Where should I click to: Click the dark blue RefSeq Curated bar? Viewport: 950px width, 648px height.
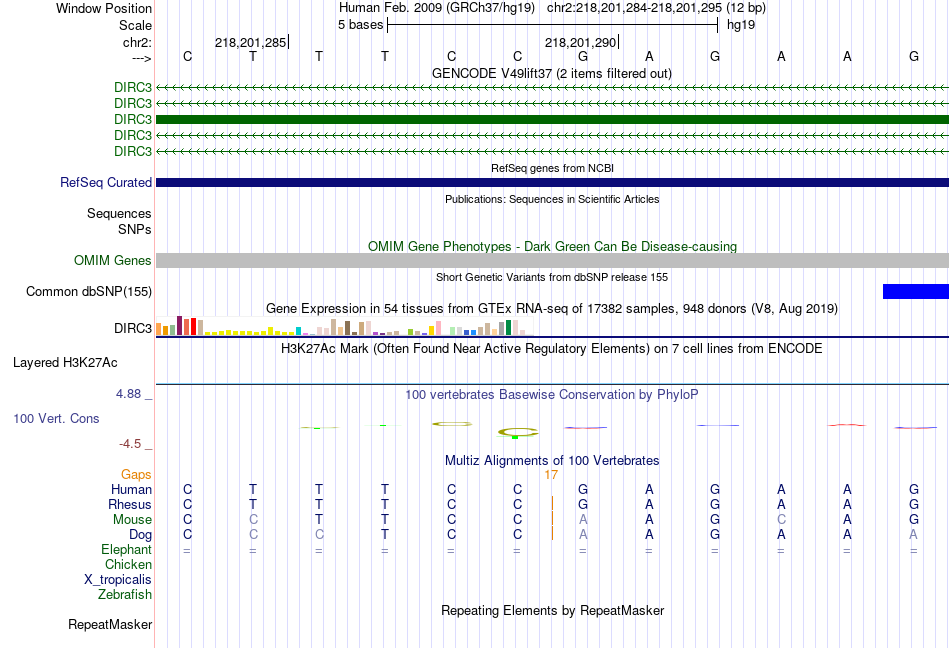pos(552,182)
